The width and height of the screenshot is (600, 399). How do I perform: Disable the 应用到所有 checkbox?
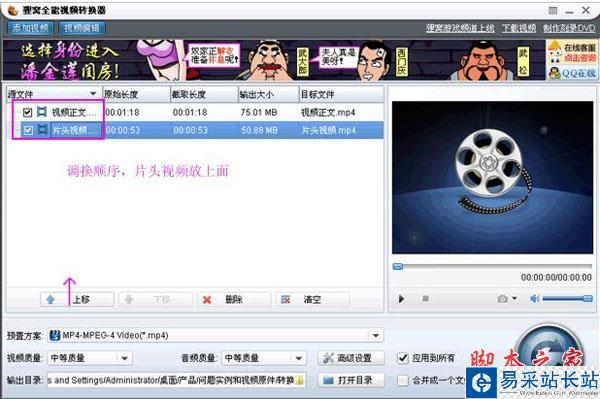(403, 358)
